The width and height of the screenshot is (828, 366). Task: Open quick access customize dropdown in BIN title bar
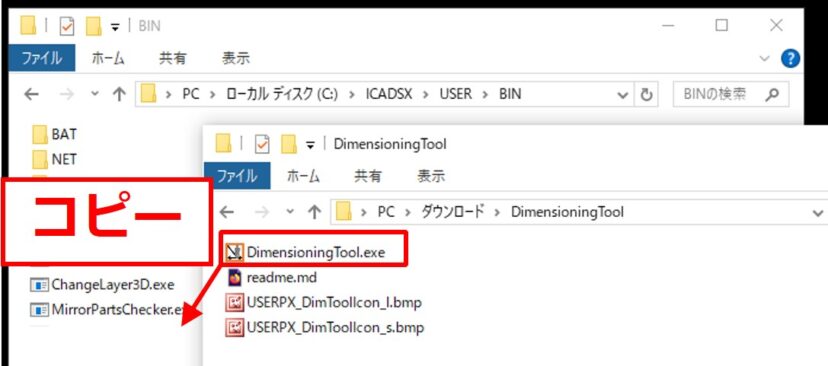coord(115,27)
